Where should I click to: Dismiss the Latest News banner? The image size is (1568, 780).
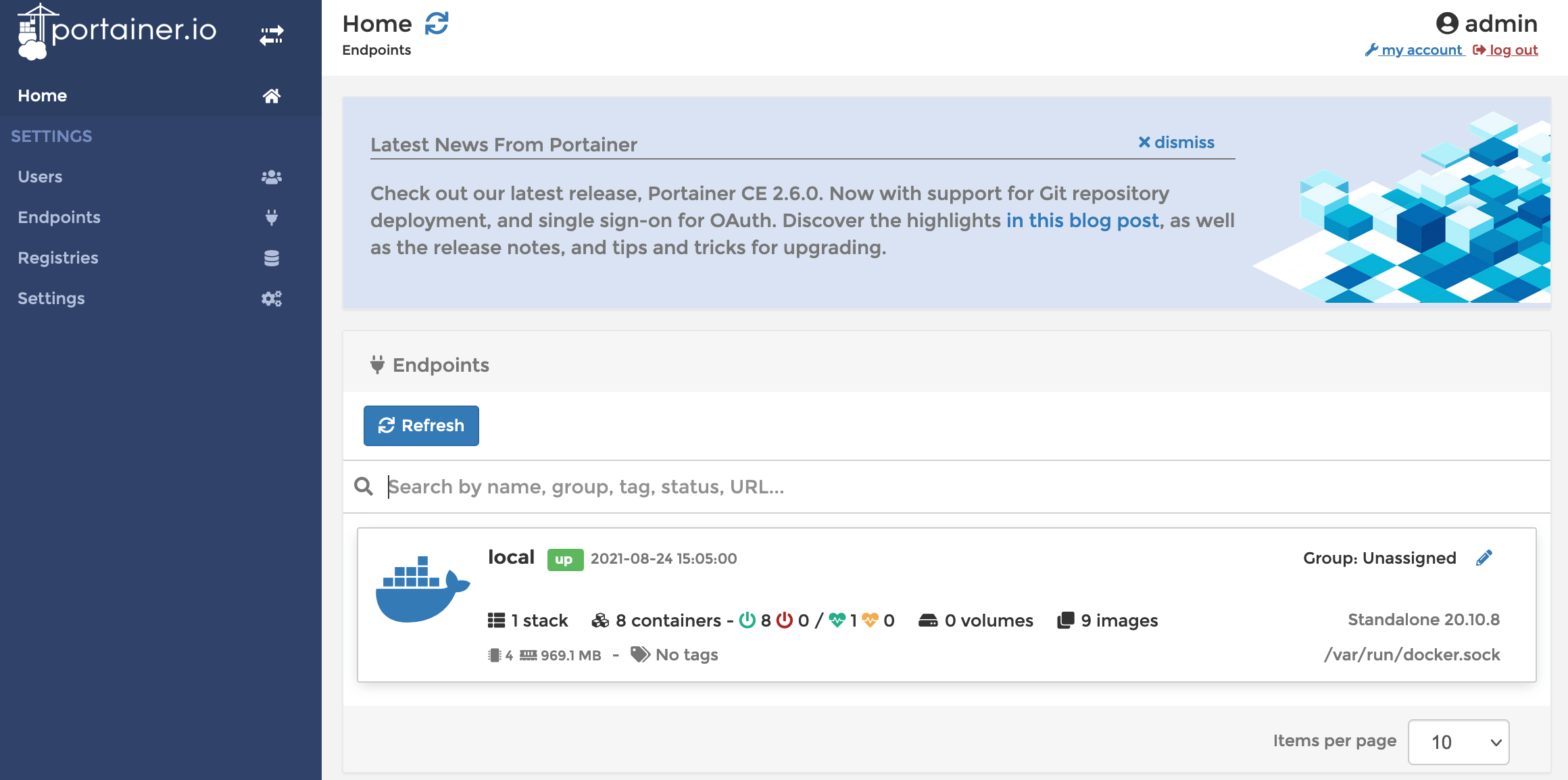pos(1176,142)
